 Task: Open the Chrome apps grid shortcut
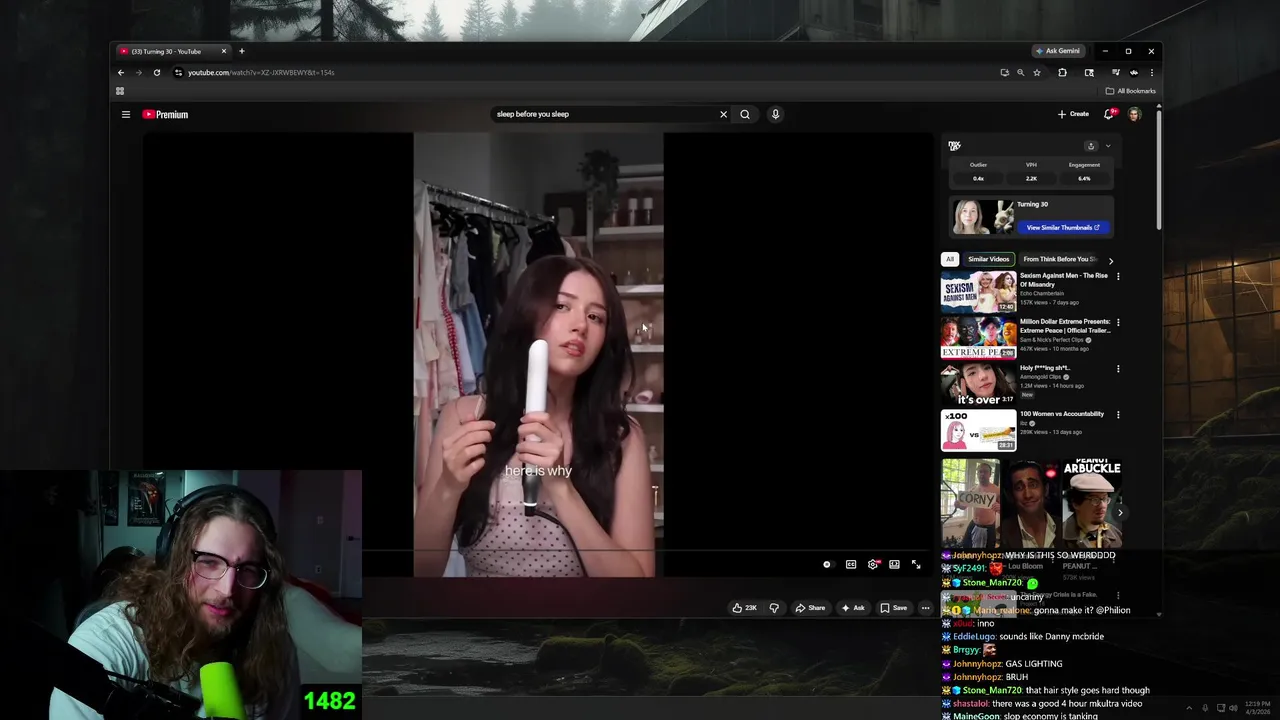tap(120, 91)
